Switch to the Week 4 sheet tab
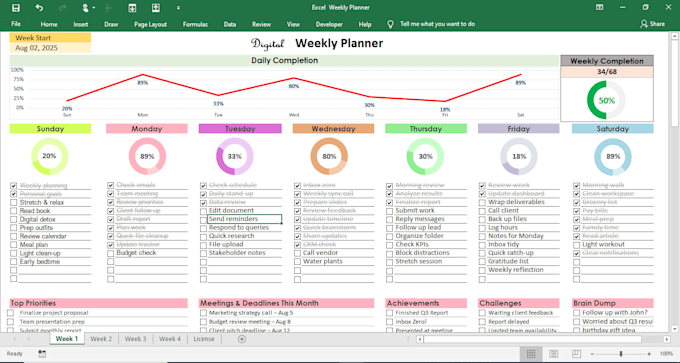680x363 pixels. [x=170, y=339]
